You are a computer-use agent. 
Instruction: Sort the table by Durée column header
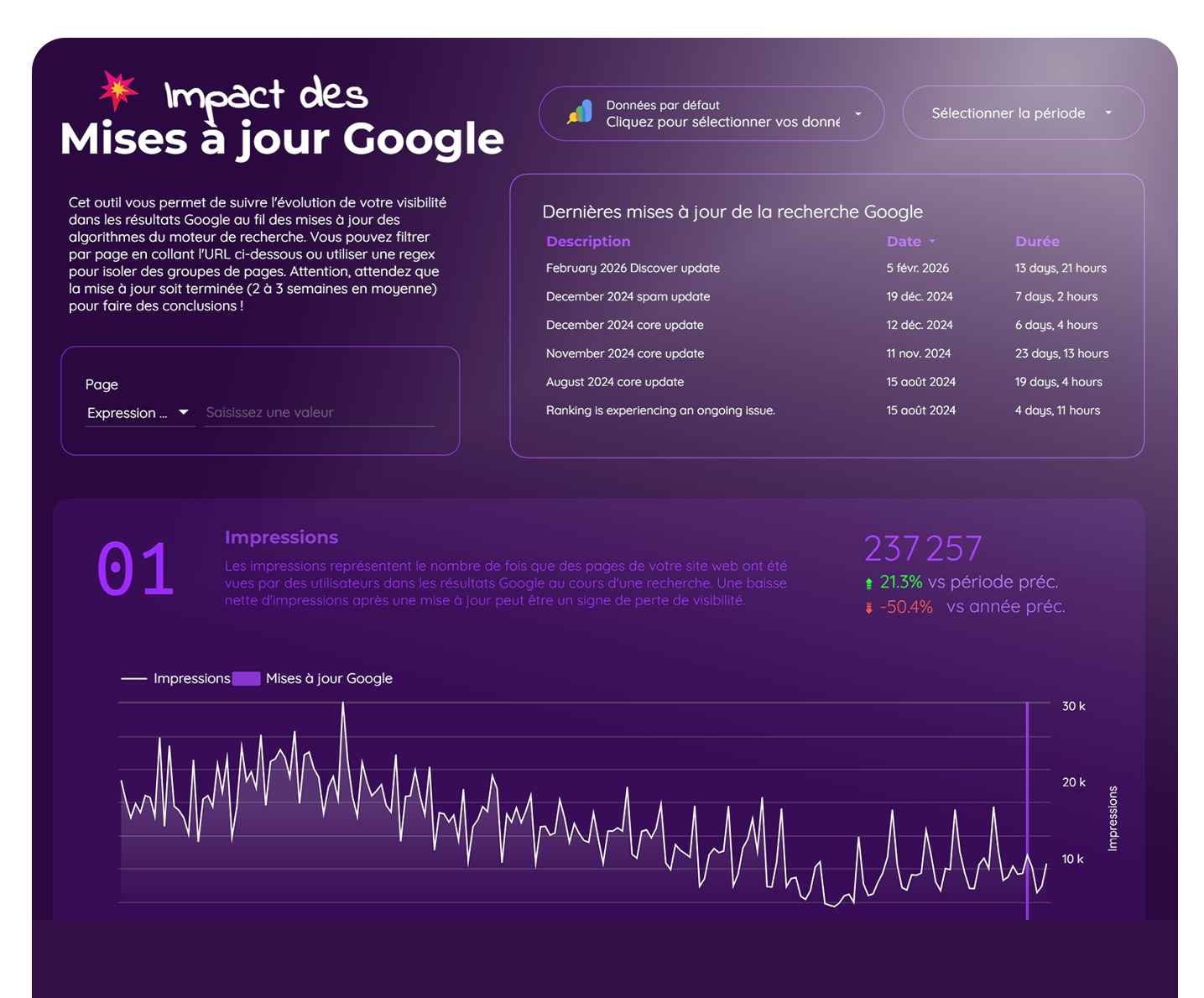[x=1037, y=242]
